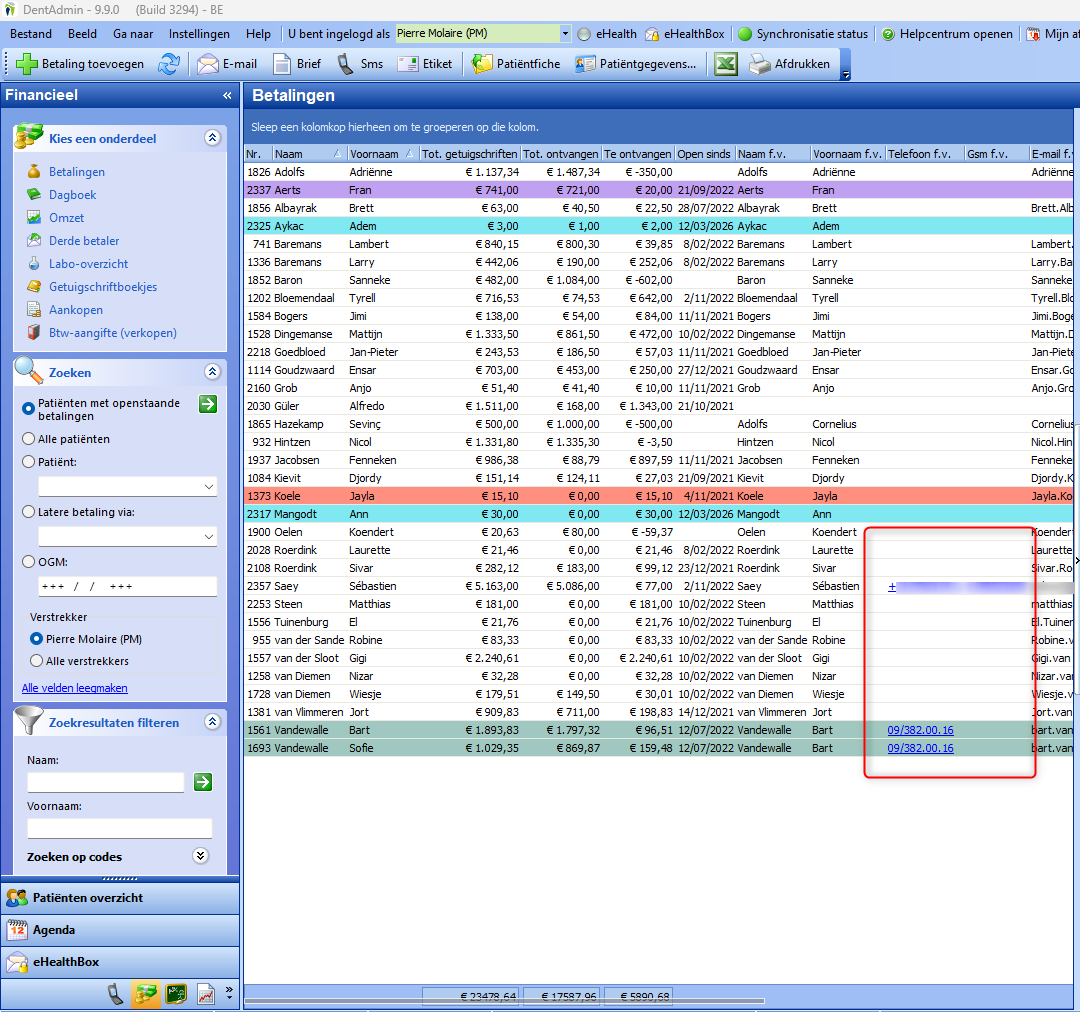The image size is (1080, 1012).
Task: Select Patiënten met openstaande betalingen radio button
Action: pyautogui.click(x=28, y=409)
